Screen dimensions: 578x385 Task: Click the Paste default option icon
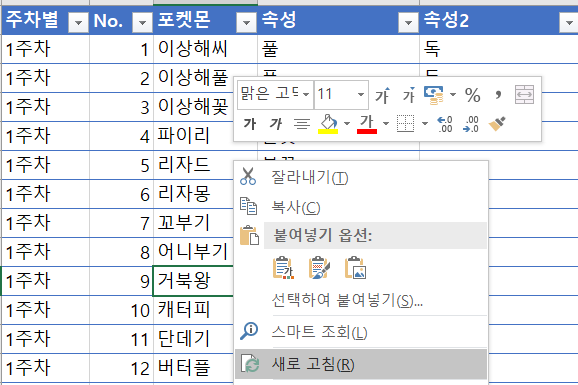[x=283, y=268]
